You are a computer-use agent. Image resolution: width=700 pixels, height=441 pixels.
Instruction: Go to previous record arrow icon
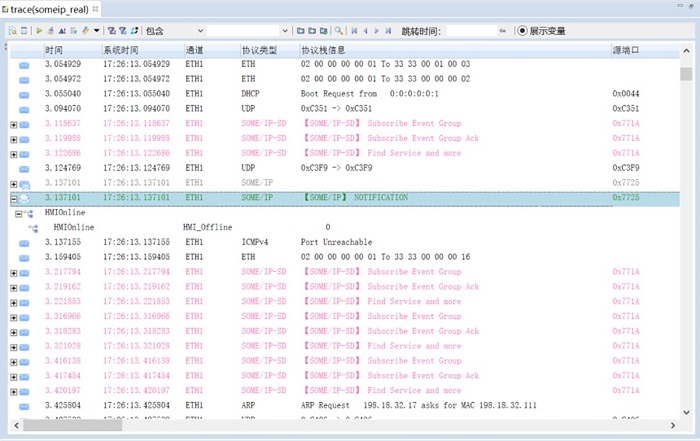click(366, 31)
